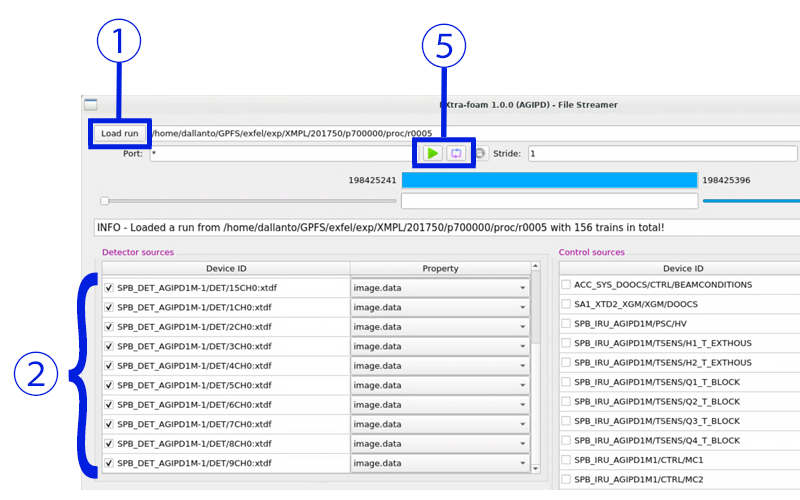The image size is (800, 500).
Task: Click the Detector sources group label
Action: pyautogui.click(x=138, y=252)
